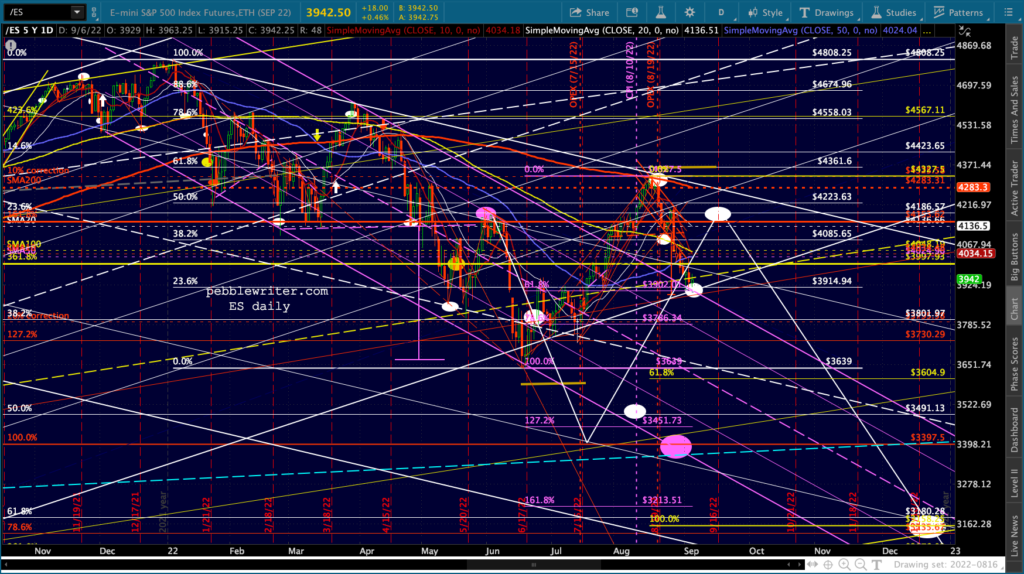The height and width of the screenshot is (574, 1024).
Task: Click last price 3942.50
Action: 328,12
